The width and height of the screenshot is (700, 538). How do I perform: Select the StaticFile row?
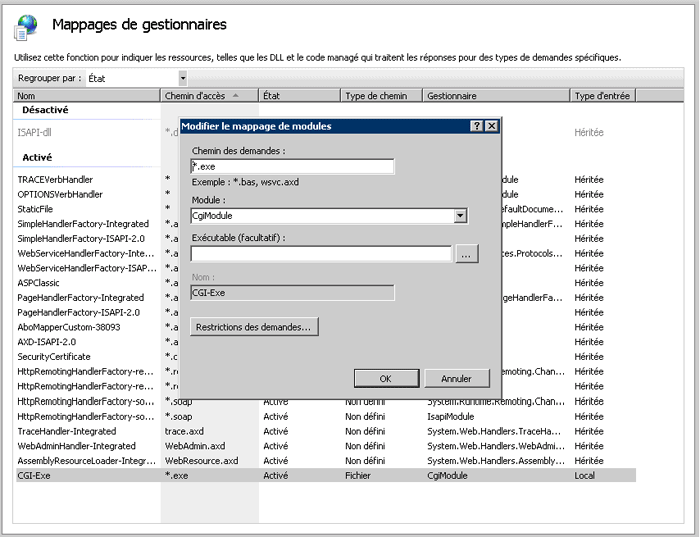tap(35, 209)
